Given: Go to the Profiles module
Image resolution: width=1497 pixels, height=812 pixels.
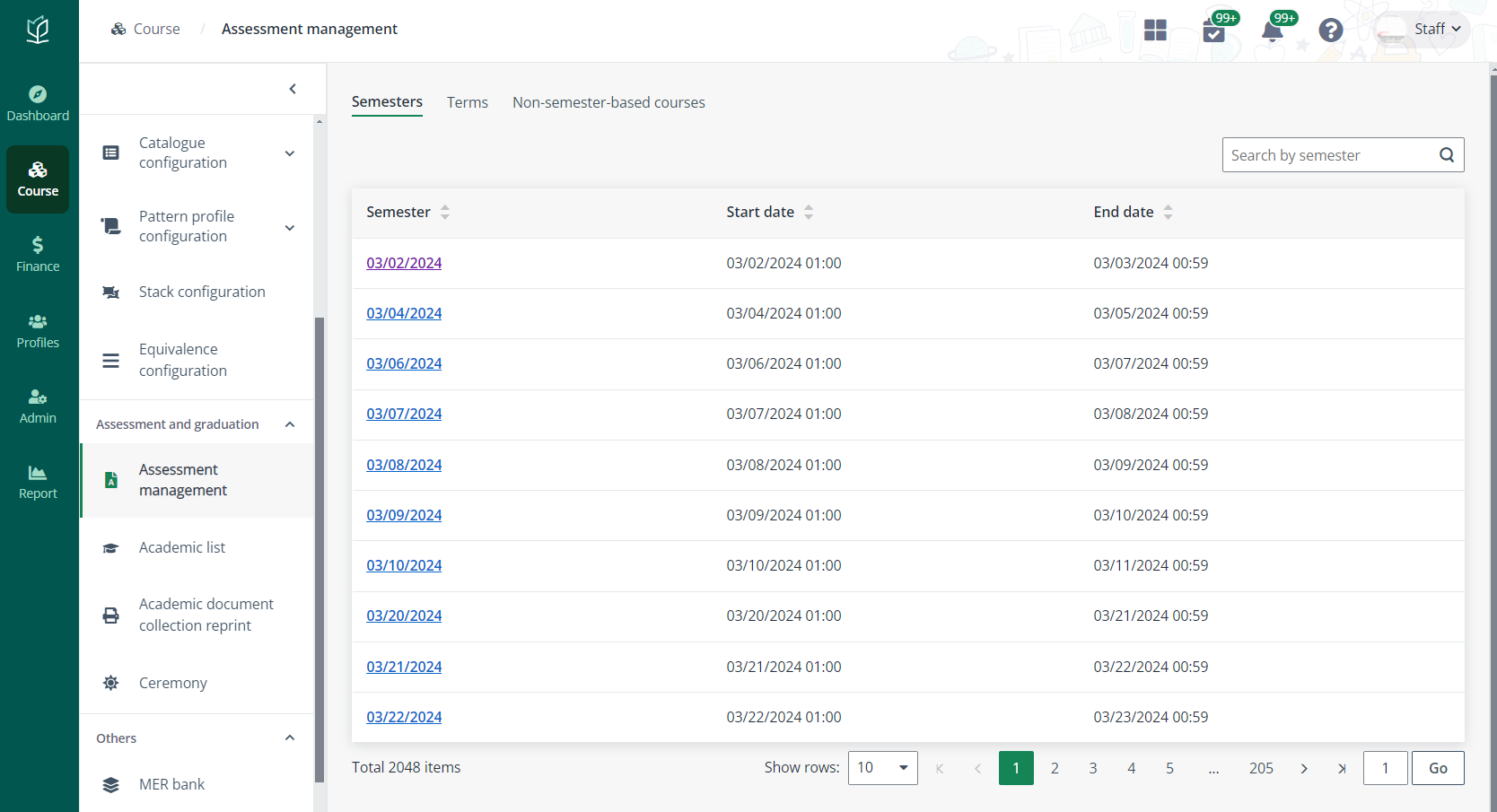Looking at the screenshot, I should click(x=38, y=331).
